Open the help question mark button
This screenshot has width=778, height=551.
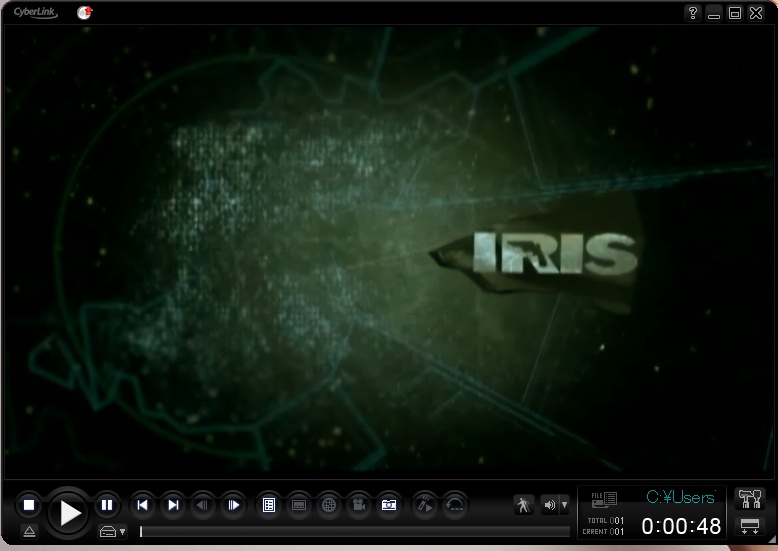(x=693, y=12)
